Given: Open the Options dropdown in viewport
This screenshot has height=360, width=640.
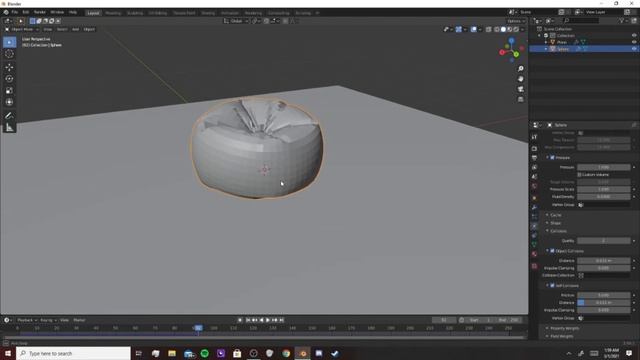Looking at the screenshot, I should click(516, 21).
